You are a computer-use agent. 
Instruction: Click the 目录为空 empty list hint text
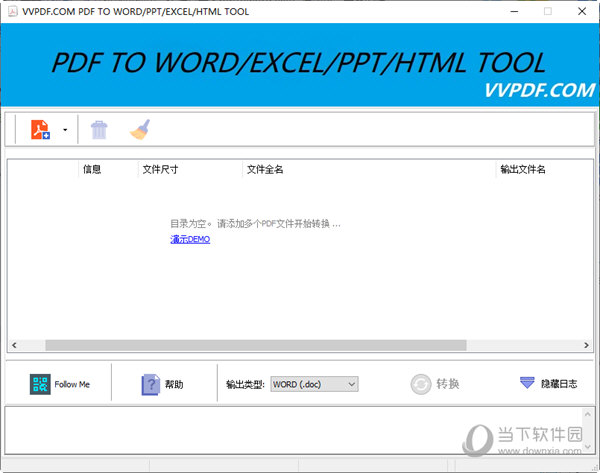pyautogui.click(x=255, y=223)
